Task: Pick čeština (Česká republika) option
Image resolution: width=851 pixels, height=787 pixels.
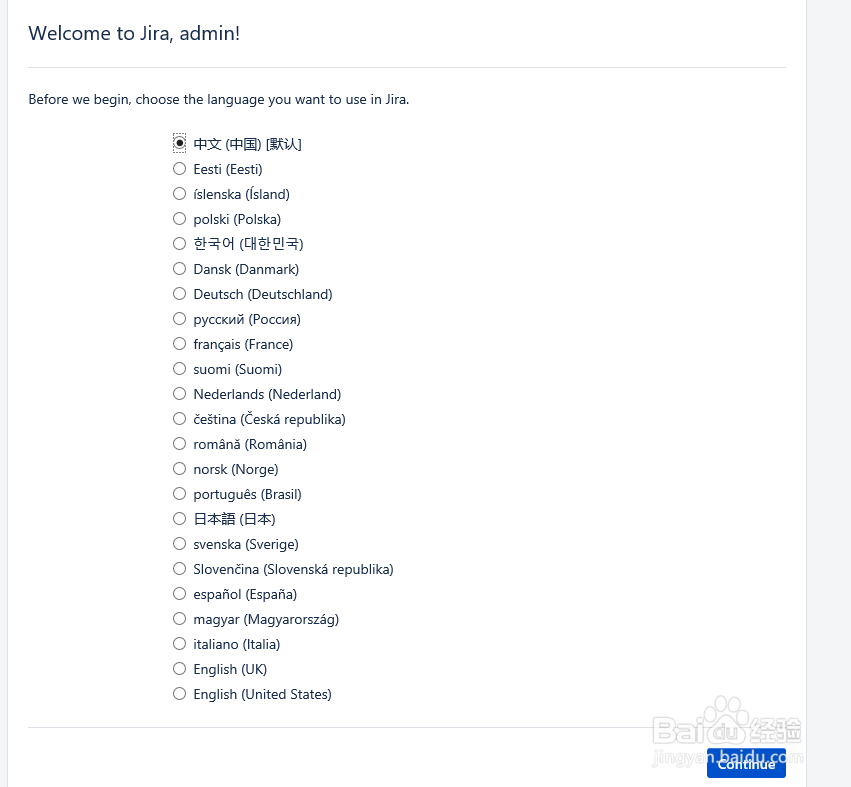Action: pos(180,419)
